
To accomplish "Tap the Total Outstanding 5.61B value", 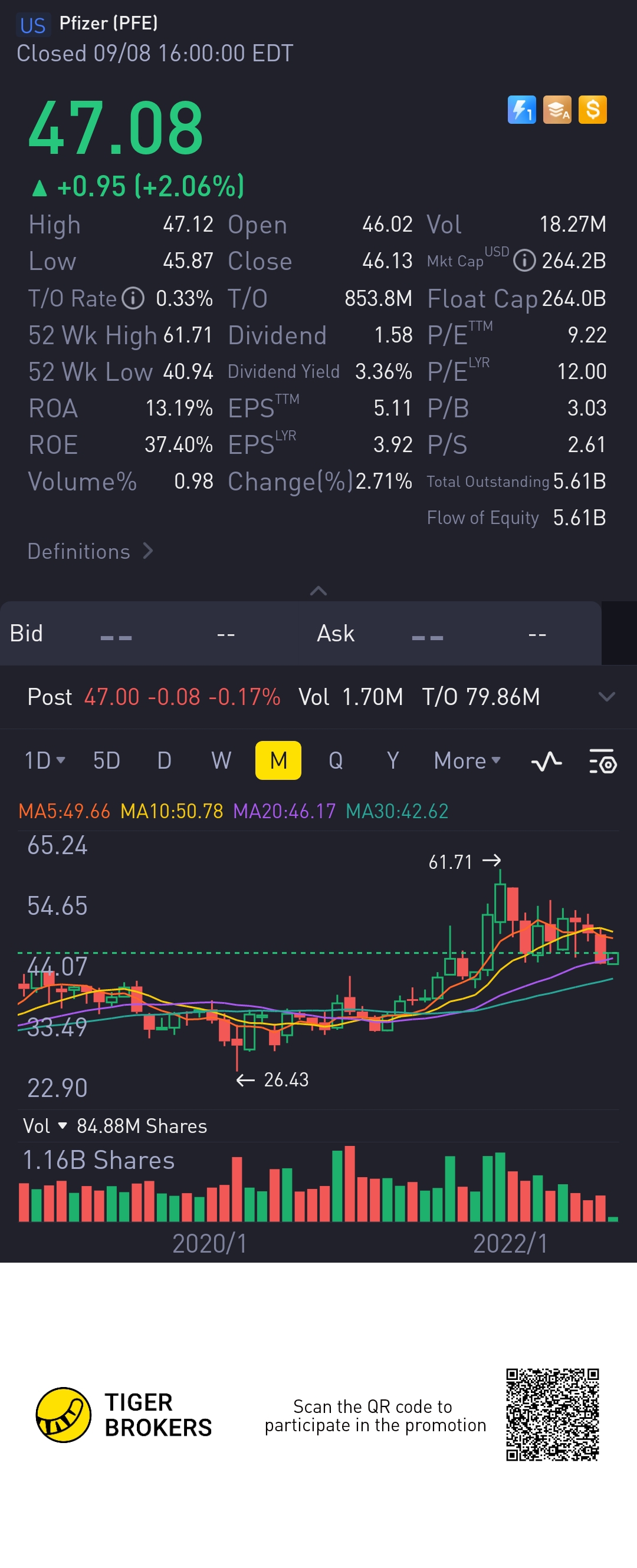I will (x=579, y=482).
